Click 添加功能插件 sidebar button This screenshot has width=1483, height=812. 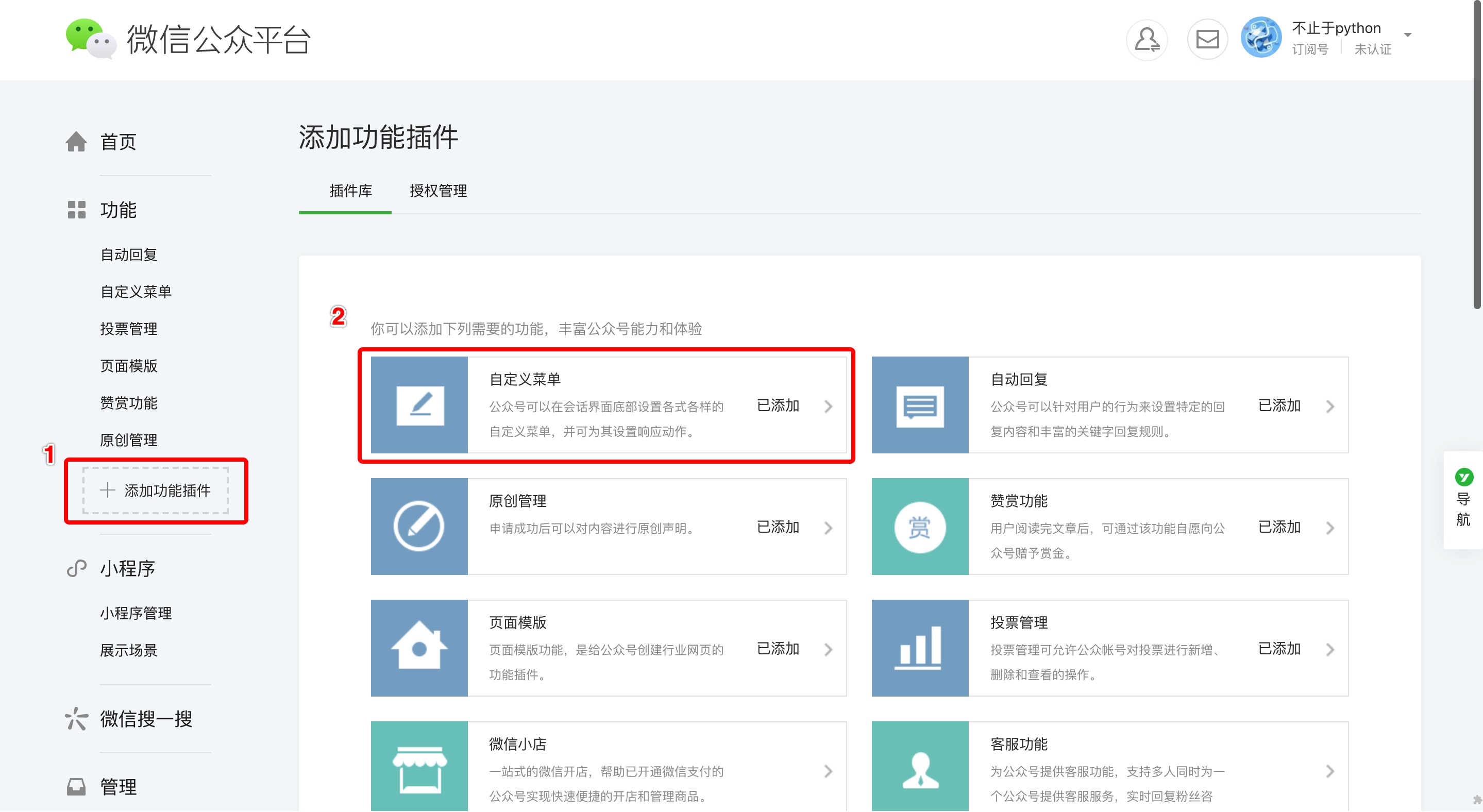(156, 490)
